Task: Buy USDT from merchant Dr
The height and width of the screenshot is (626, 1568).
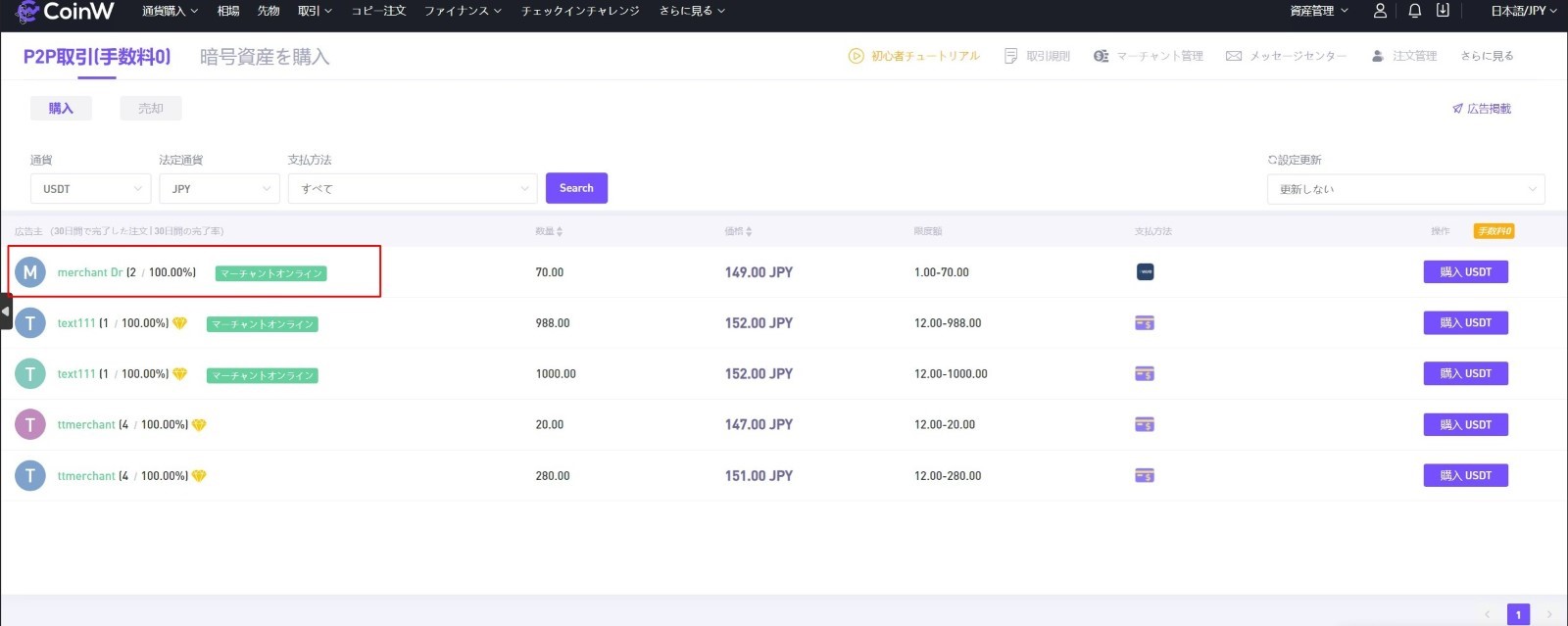Action: (1465, 272)
